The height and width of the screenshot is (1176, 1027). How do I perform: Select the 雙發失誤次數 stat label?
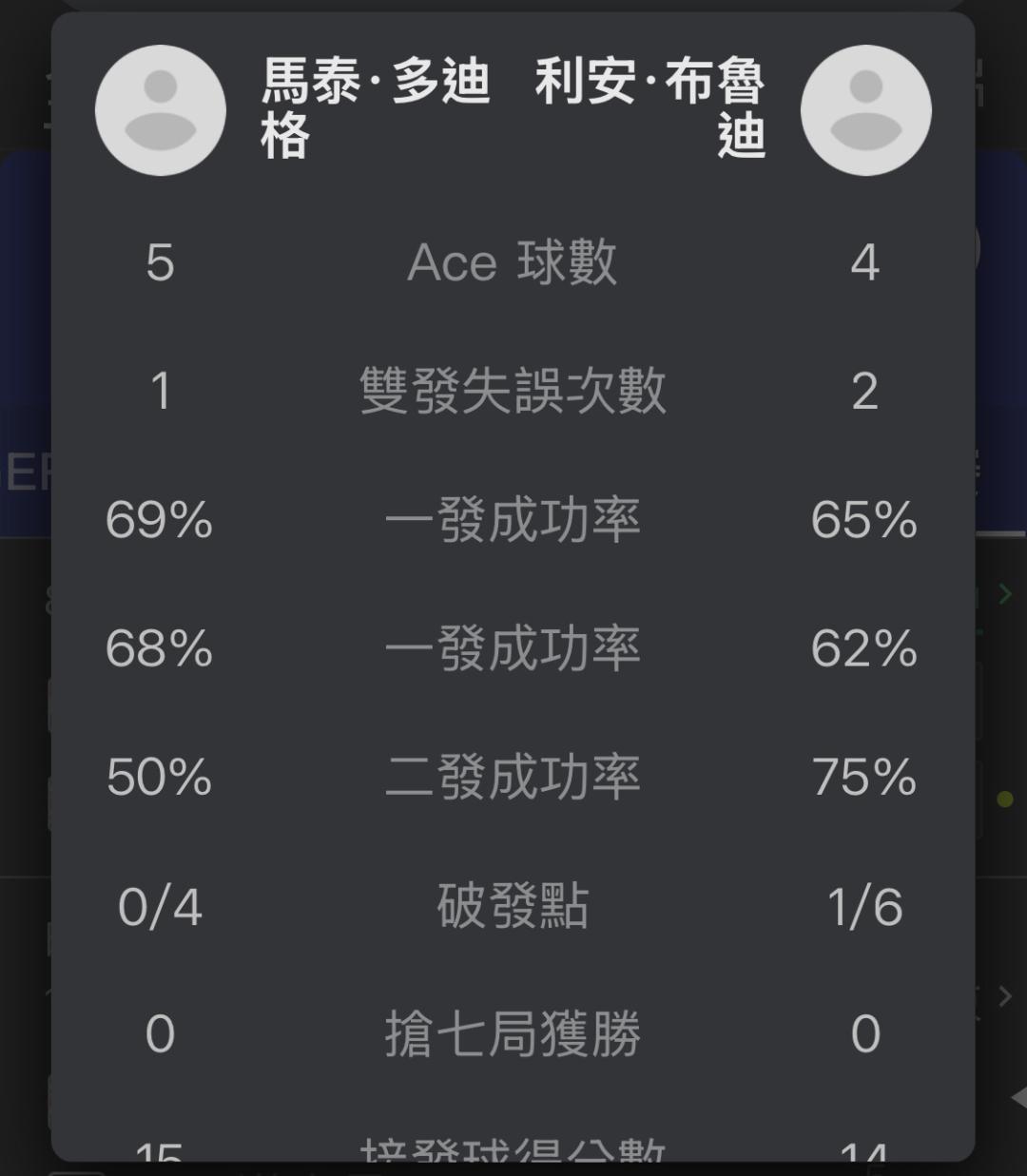tap(513, 391)
